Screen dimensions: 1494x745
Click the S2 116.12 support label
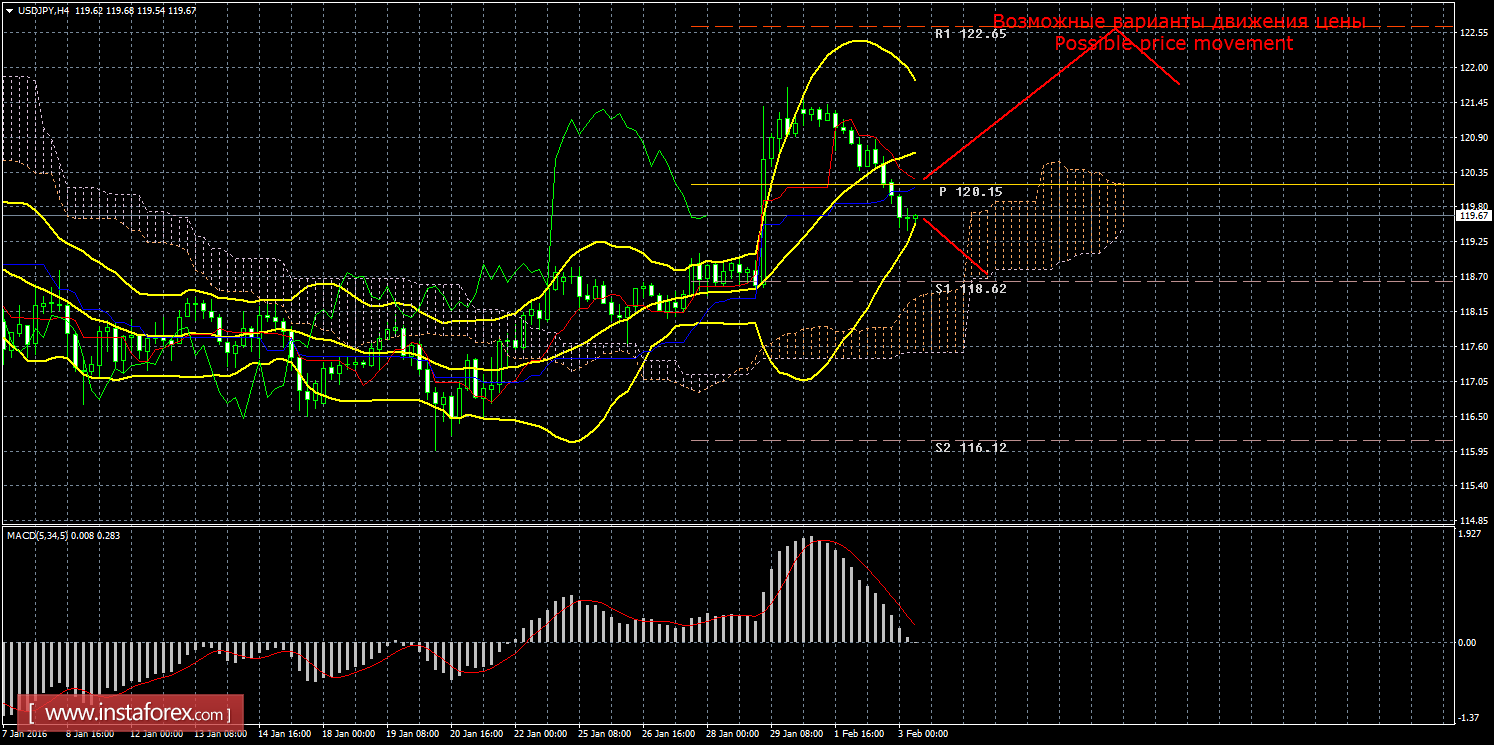tap(970, 448)
